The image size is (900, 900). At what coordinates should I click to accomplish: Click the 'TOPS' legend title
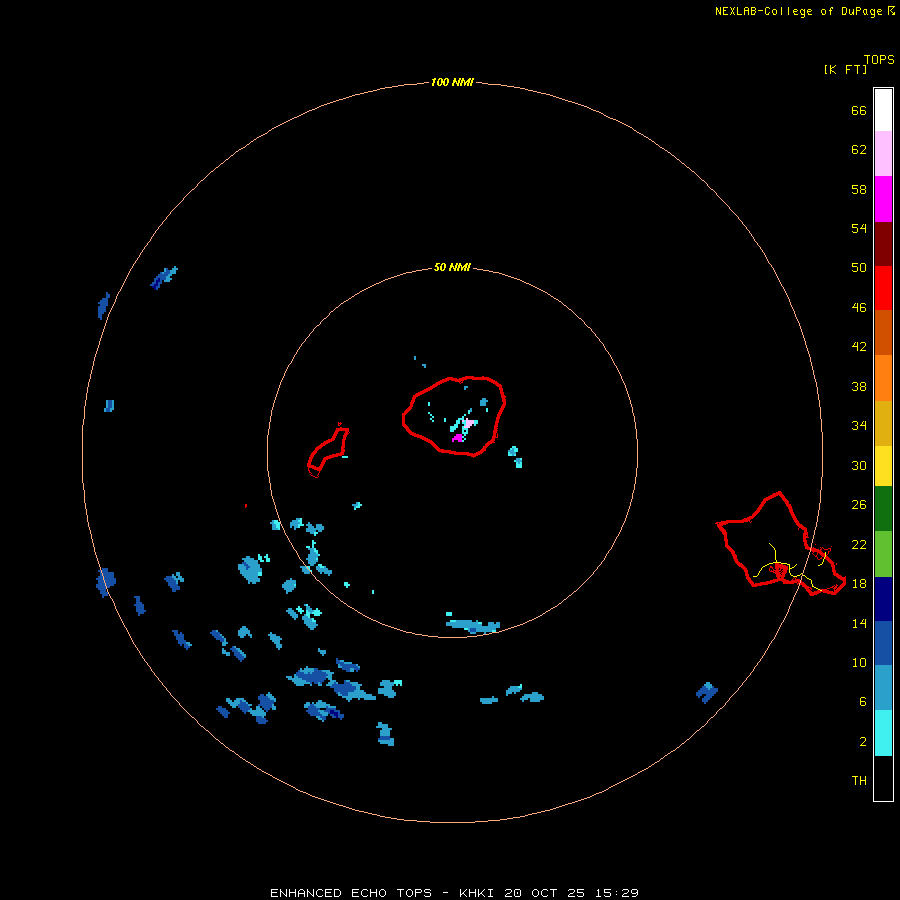[879, 59]
